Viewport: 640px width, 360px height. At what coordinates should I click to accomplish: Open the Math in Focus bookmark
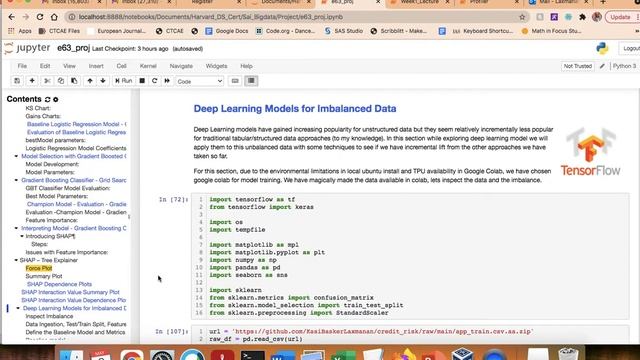551,31
